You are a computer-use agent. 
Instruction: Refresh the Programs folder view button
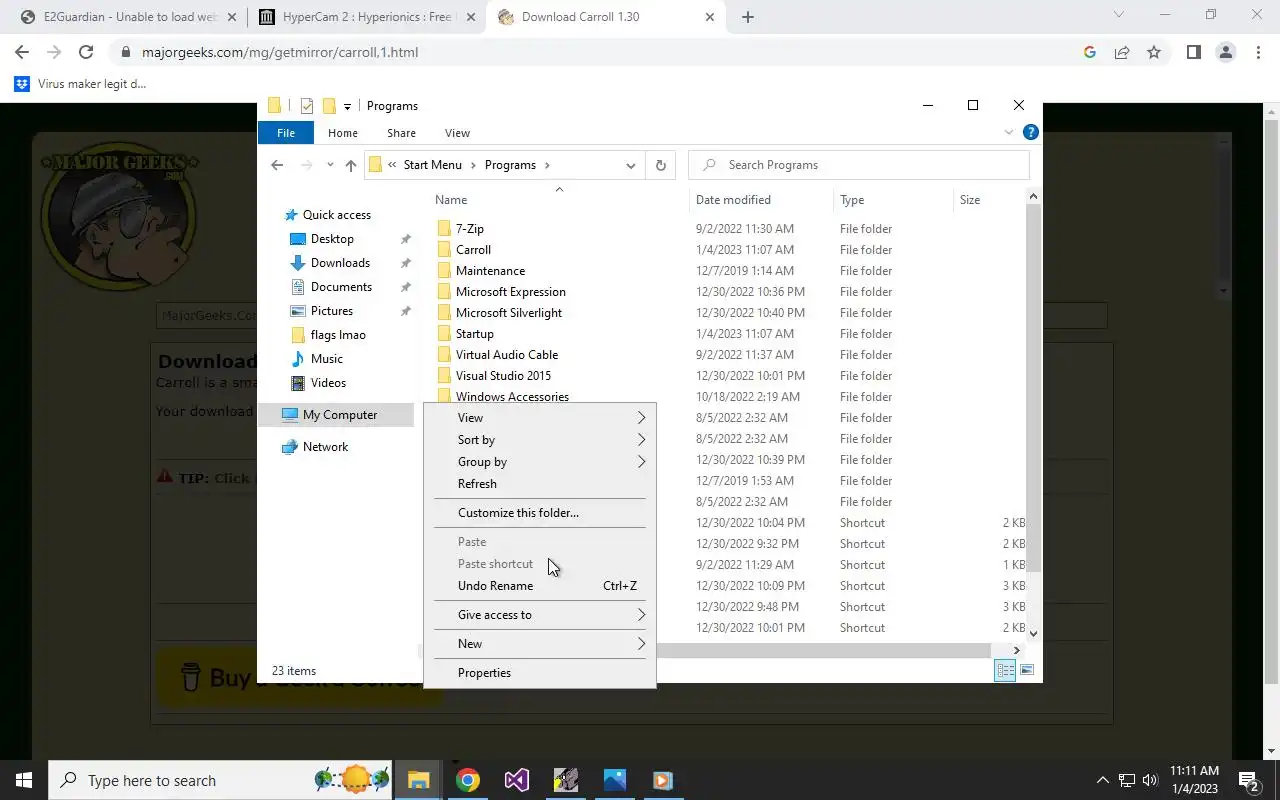coord(660,165)
